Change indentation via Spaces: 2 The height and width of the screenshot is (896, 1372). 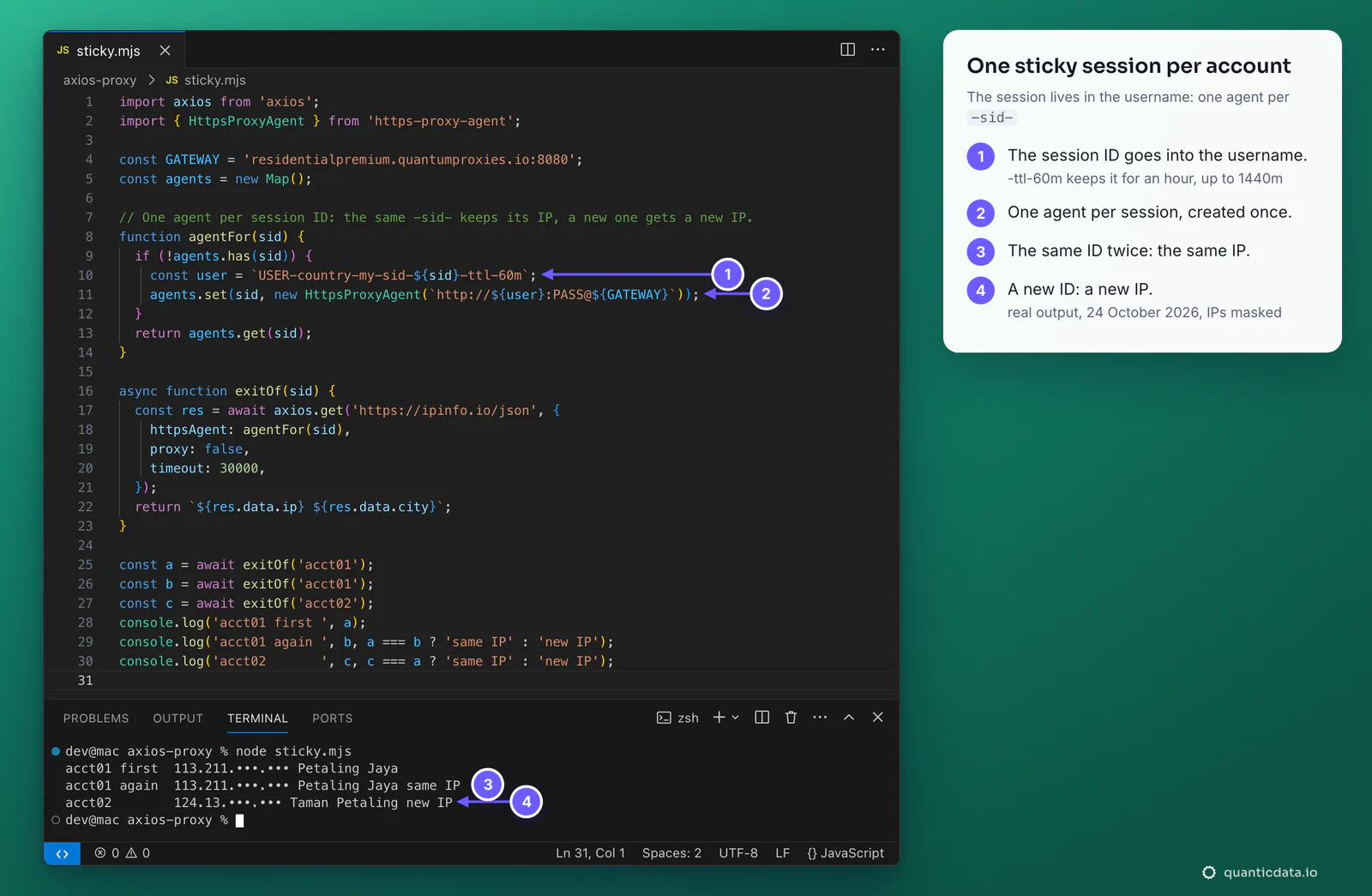point(671,853)
